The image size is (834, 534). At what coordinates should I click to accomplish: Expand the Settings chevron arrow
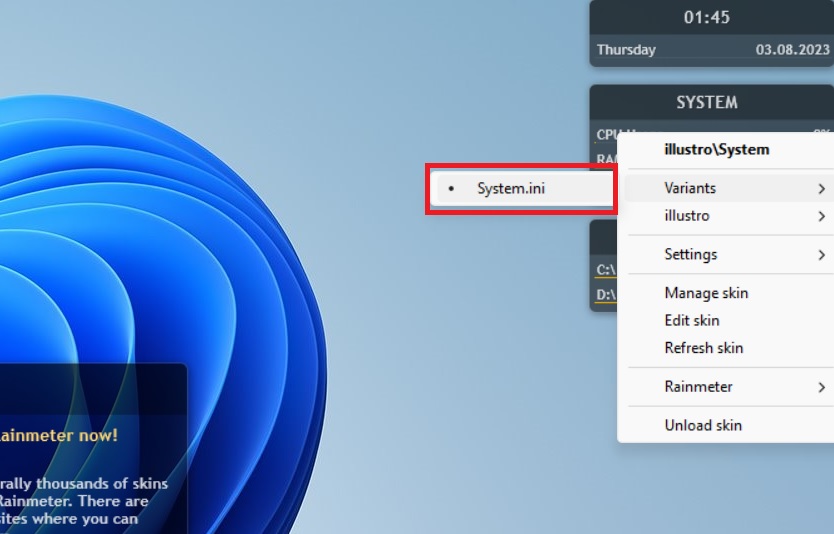(x=822, y=255)
